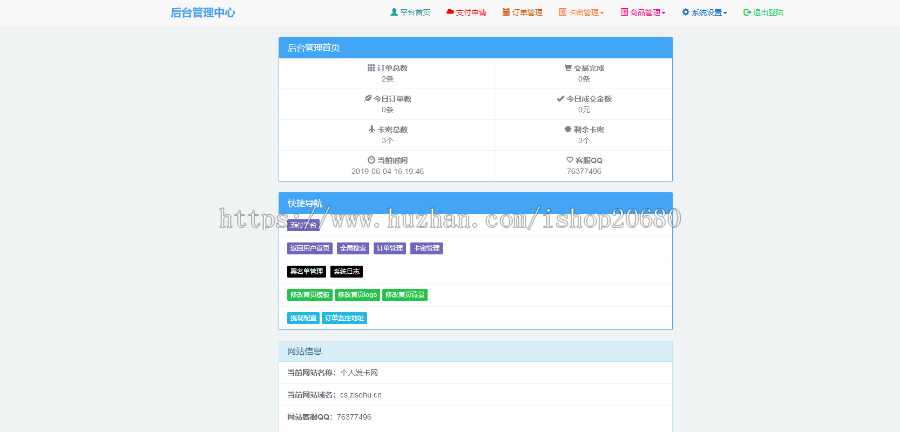Expand the 商品管理 dropdown menu
Viewport: 900px width, 432px height.
pos(643,13)
